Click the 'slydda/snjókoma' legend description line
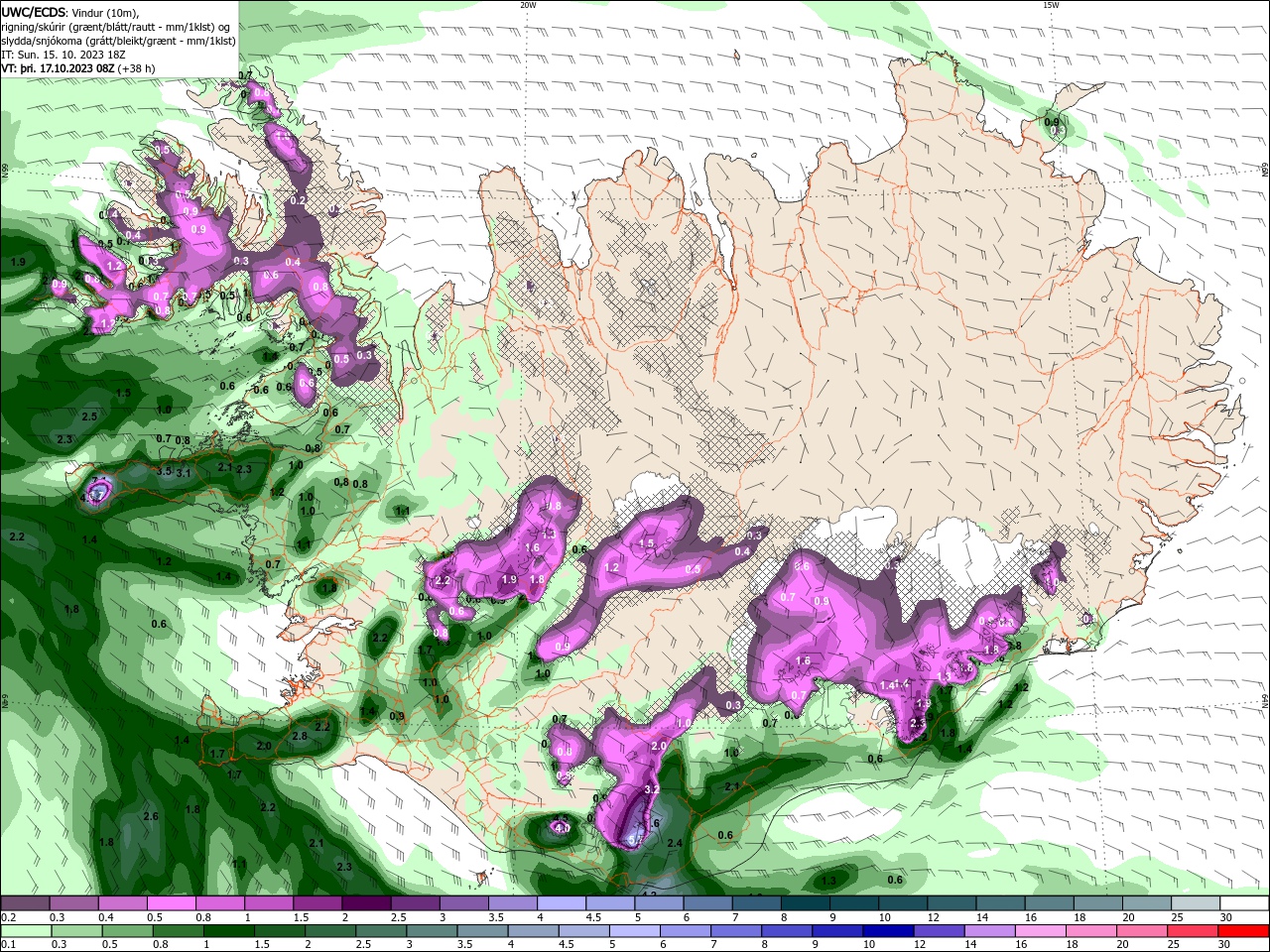Image resolution: width=1270 pixels, height=952 pixels. (119, 41)
